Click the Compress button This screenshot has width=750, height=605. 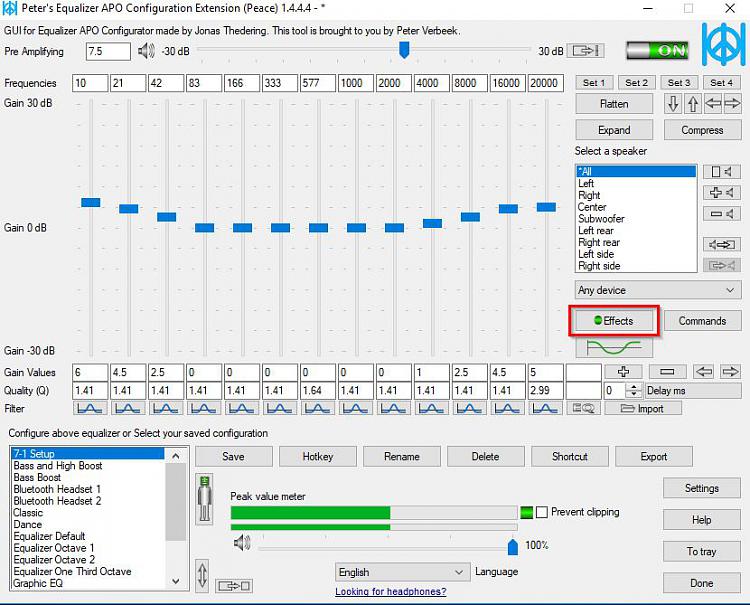click(x=702, y=130)
